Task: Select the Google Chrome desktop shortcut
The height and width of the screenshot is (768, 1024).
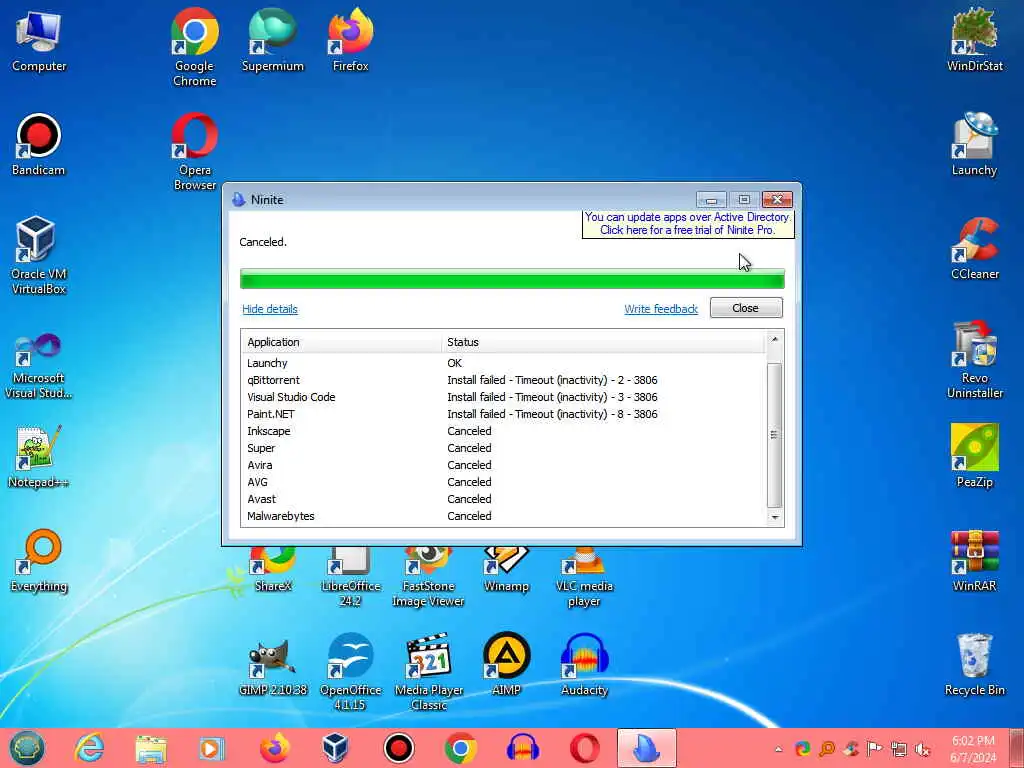Action: tap(195, 47)
